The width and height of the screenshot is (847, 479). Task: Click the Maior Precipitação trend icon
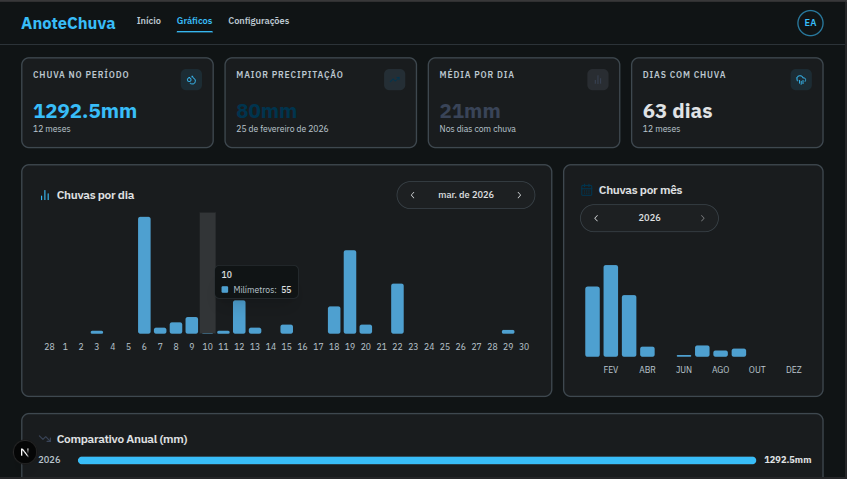pyautogui.click(x=394, y=80)
